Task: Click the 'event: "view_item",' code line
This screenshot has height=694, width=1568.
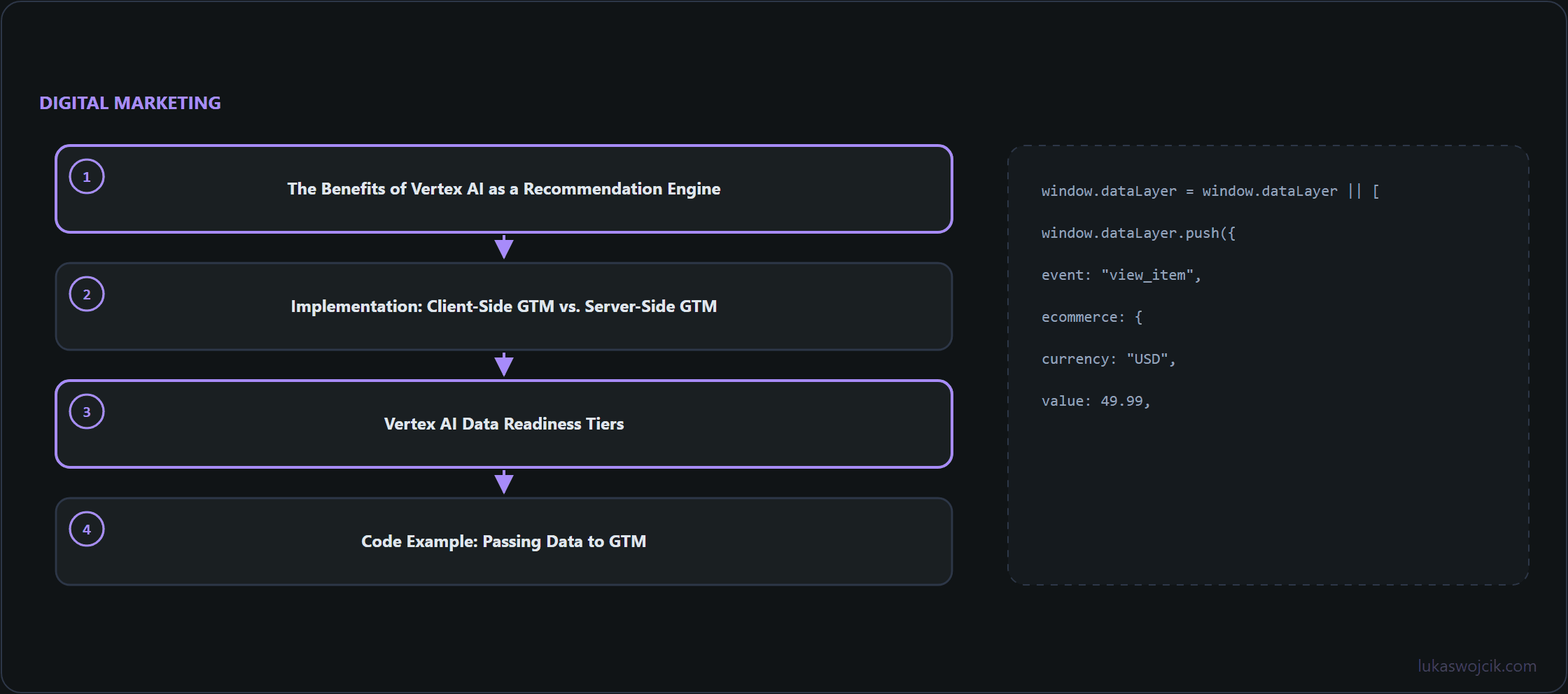Action: 1121,275
